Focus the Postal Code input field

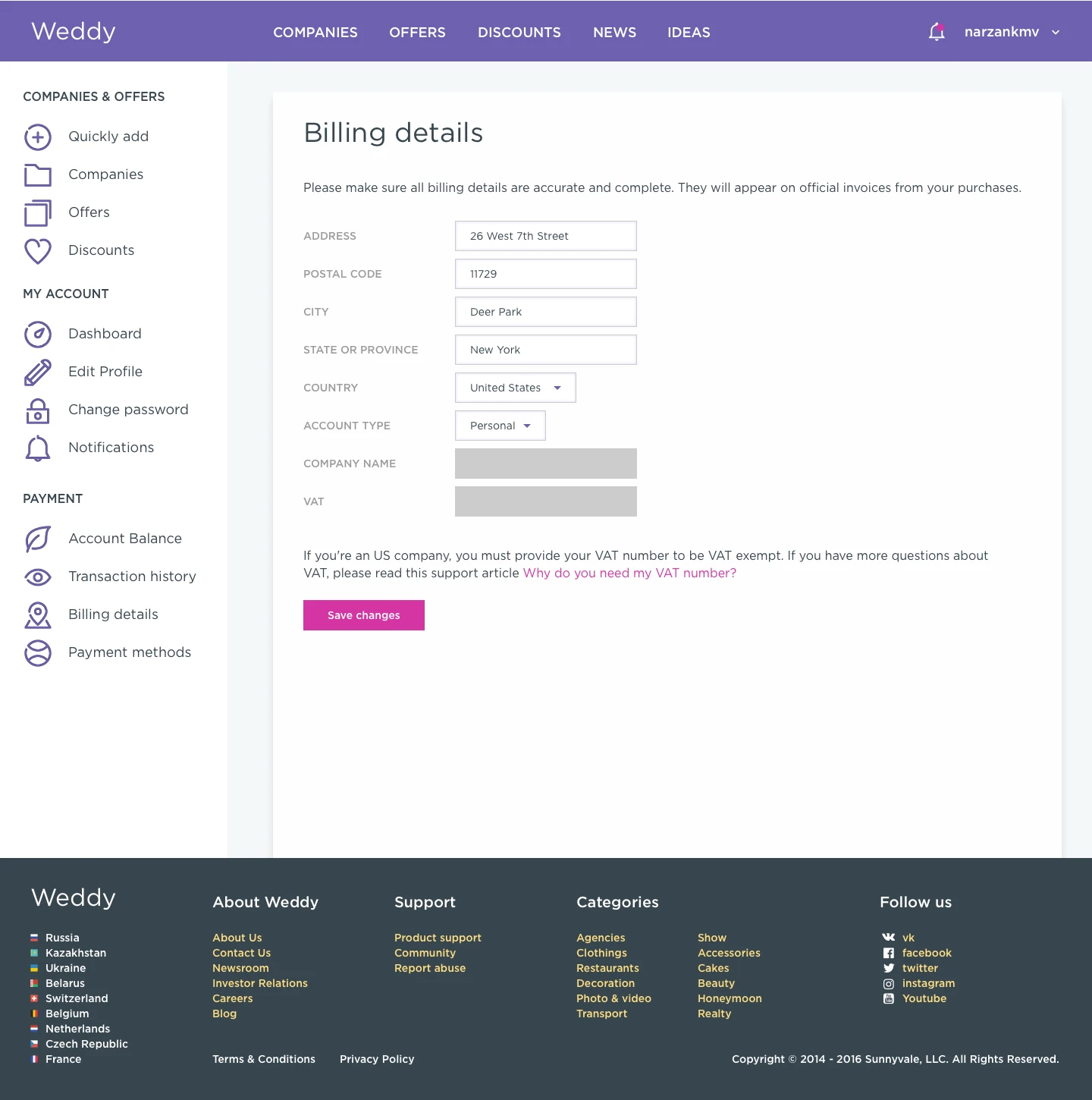(x=546, y=274)
